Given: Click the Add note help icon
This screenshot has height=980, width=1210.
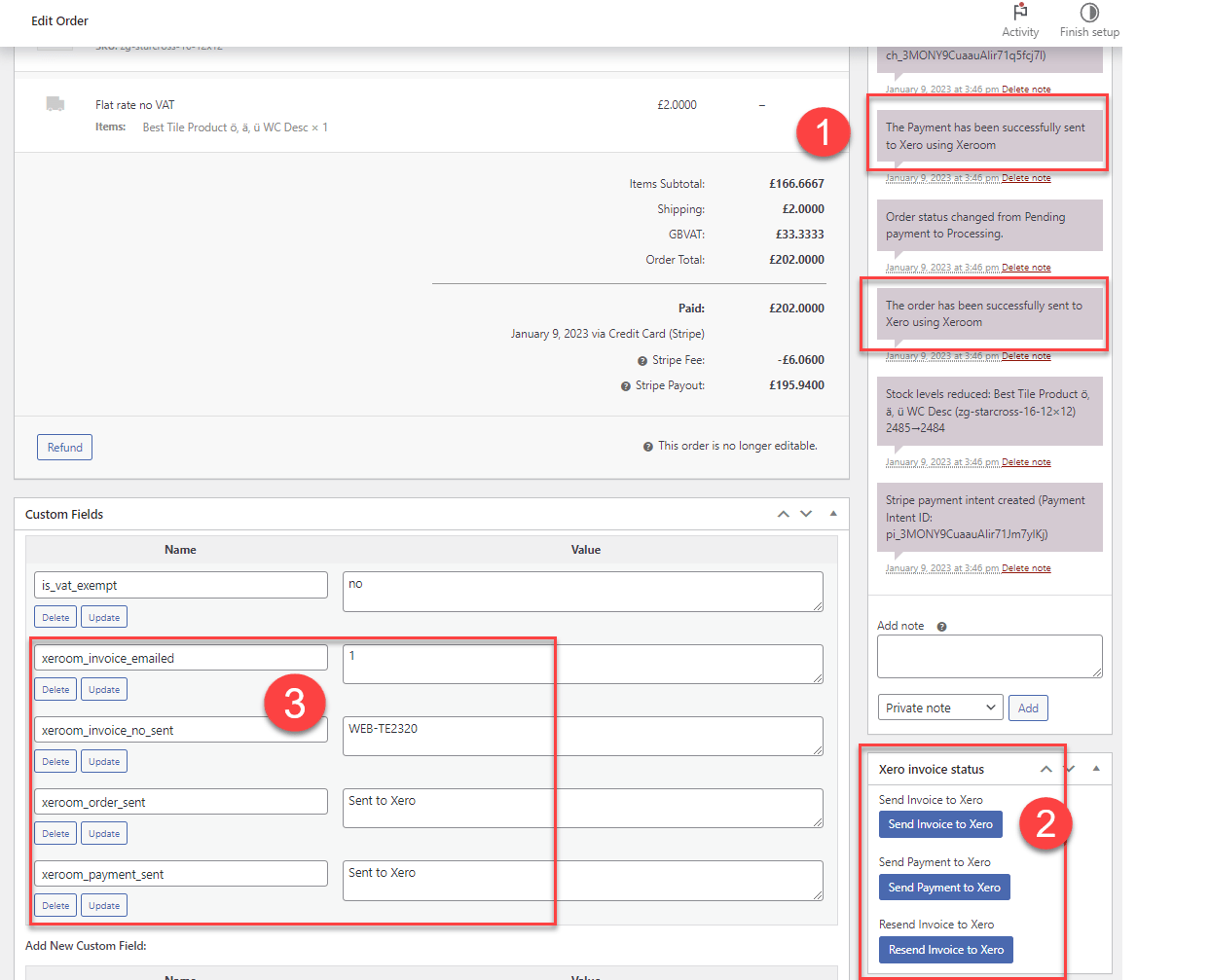Looking at the screenshot, I should [941, 627].
